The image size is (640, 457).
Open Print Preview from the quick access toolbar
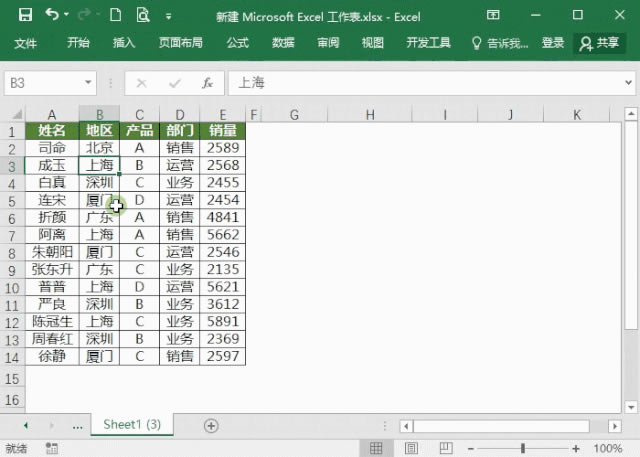[143, 16]
